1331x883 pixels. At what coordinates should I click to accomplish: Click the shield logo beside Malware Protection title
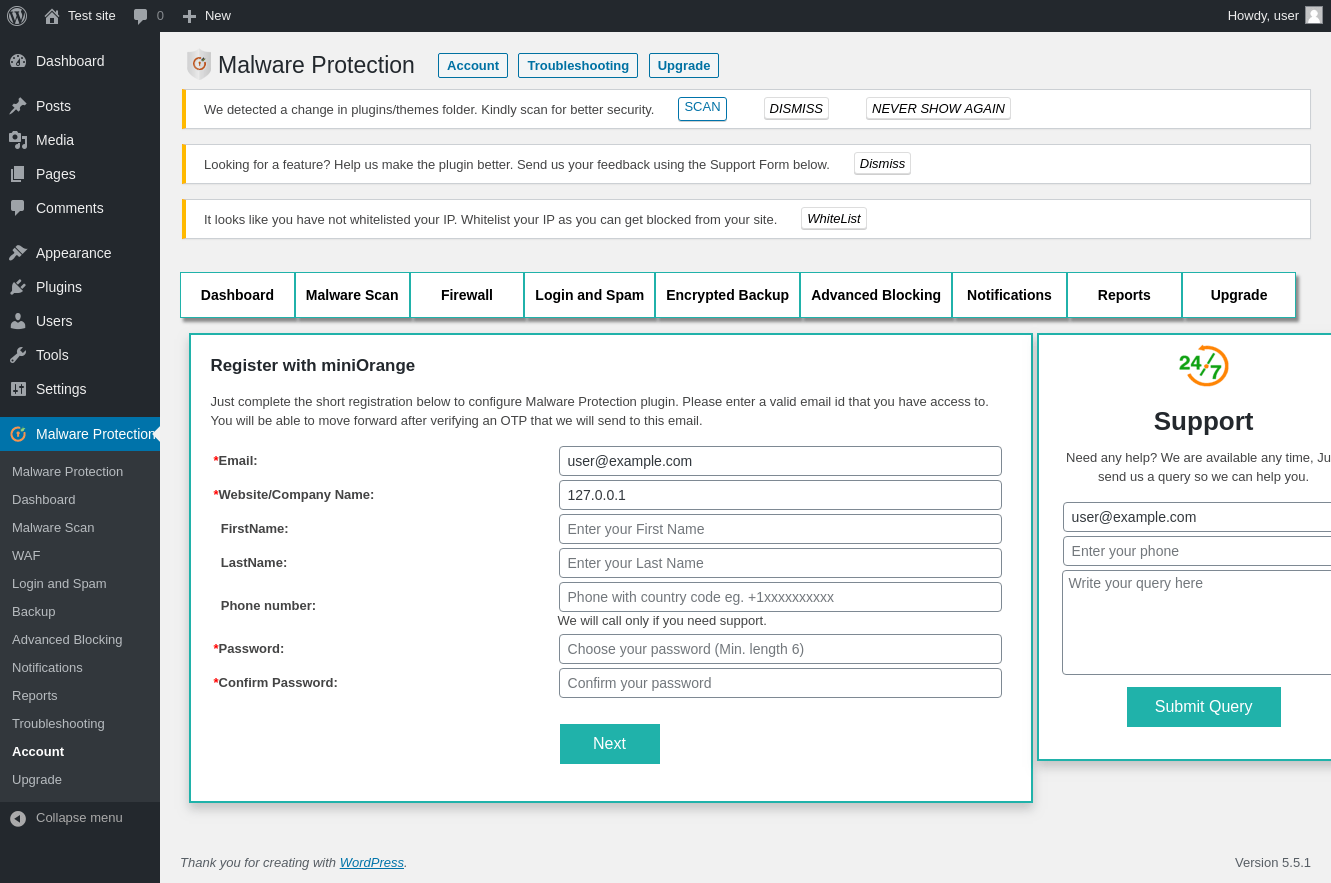(199, 65)
